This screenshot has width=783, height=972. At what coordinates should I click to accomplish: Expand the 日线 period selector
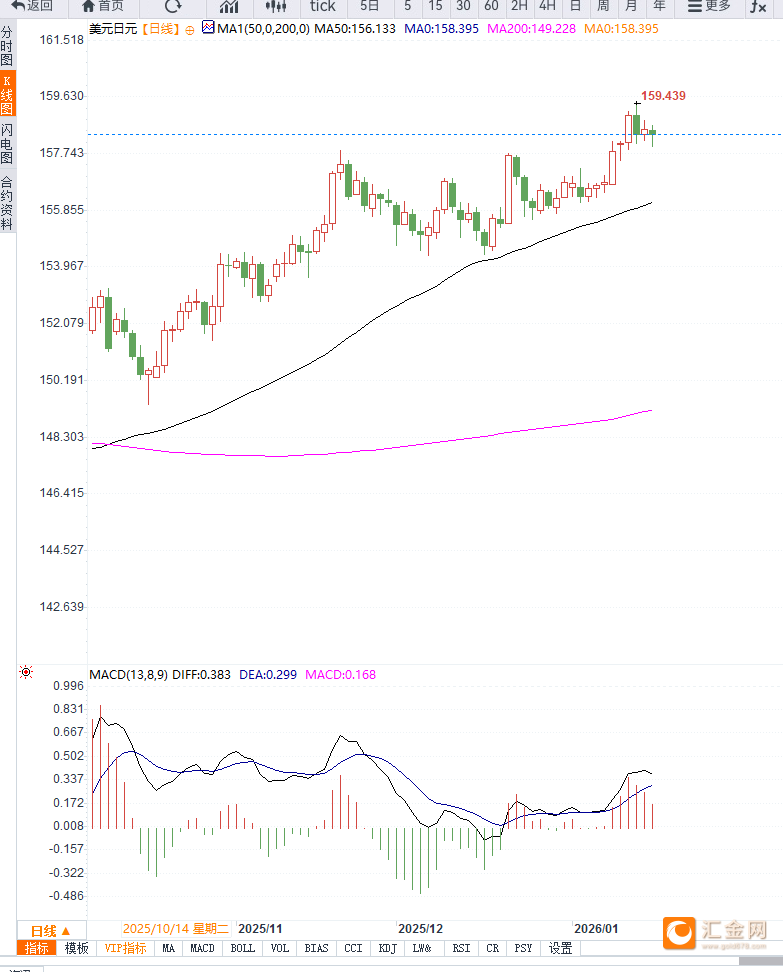pos(52,929)
